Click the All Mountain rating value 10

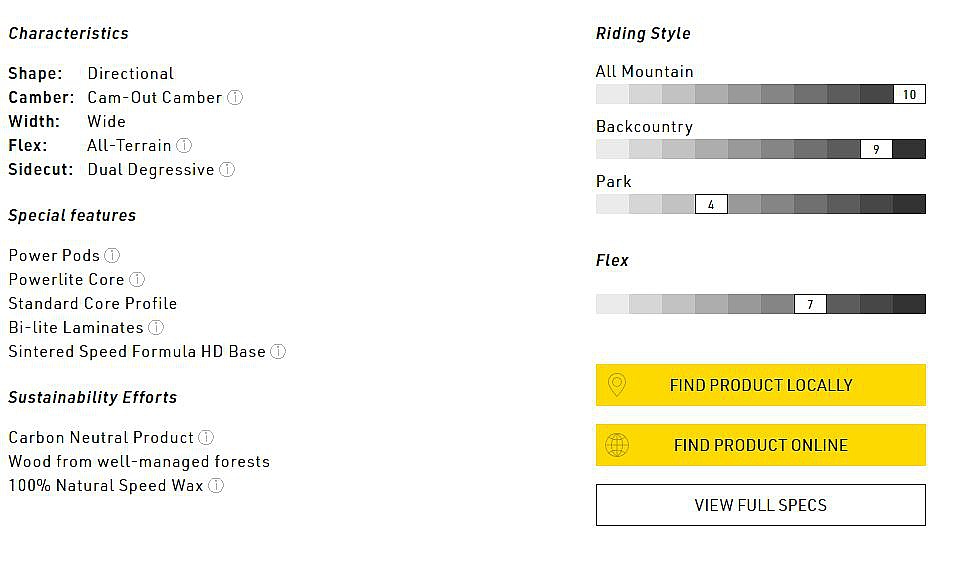(909, 95)
